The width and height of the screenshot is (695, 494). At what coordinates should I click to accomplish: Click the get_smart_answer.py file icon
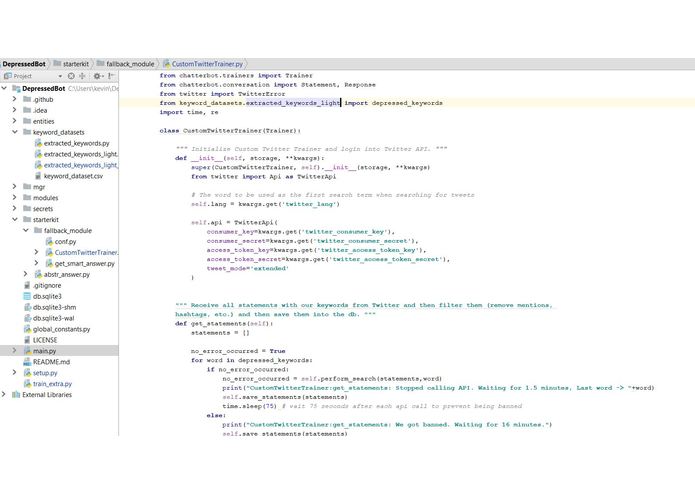pyautogui.click(x=49, y=263)
